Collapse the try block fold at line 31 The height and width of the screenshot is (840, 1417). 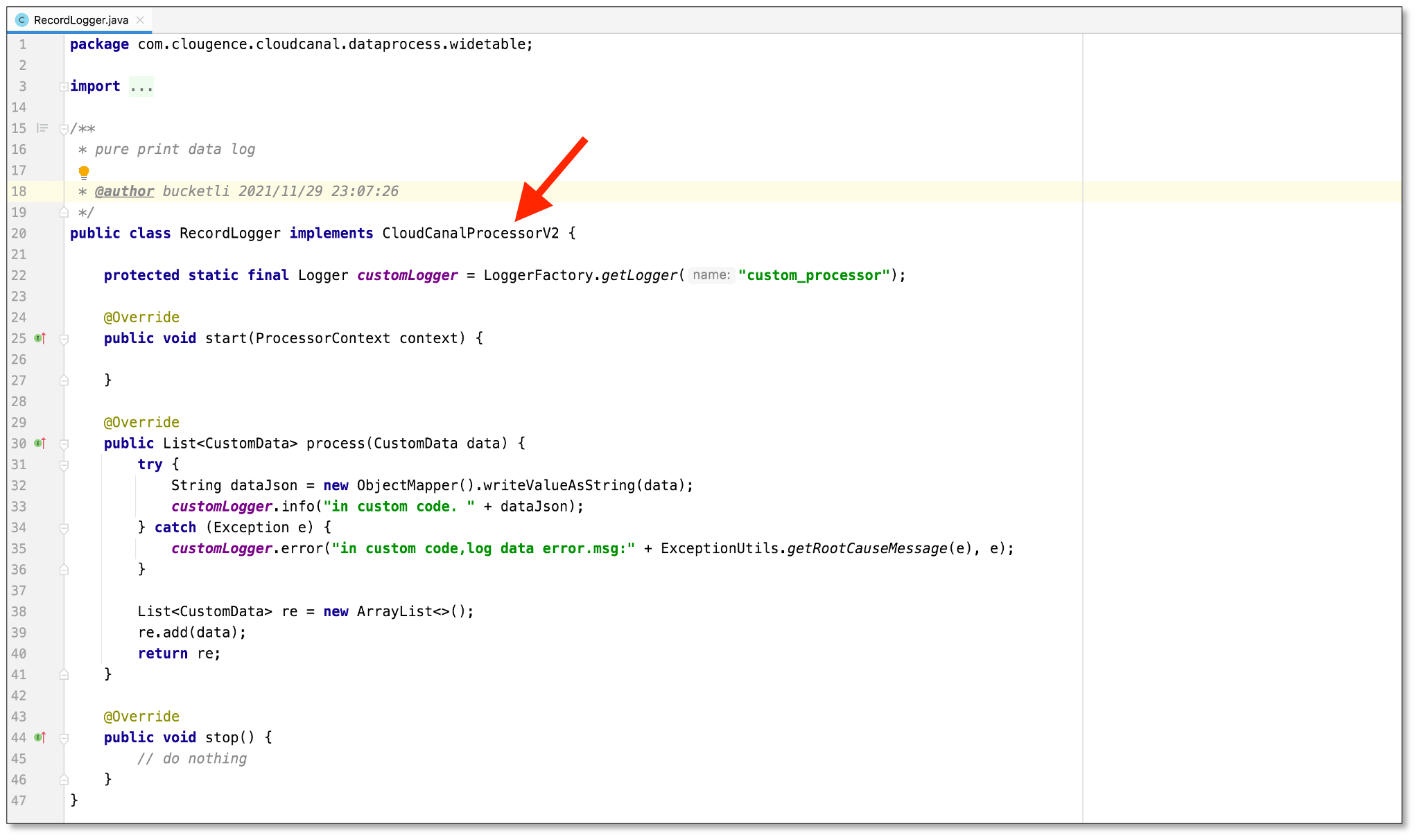click(x=64, y=464)
